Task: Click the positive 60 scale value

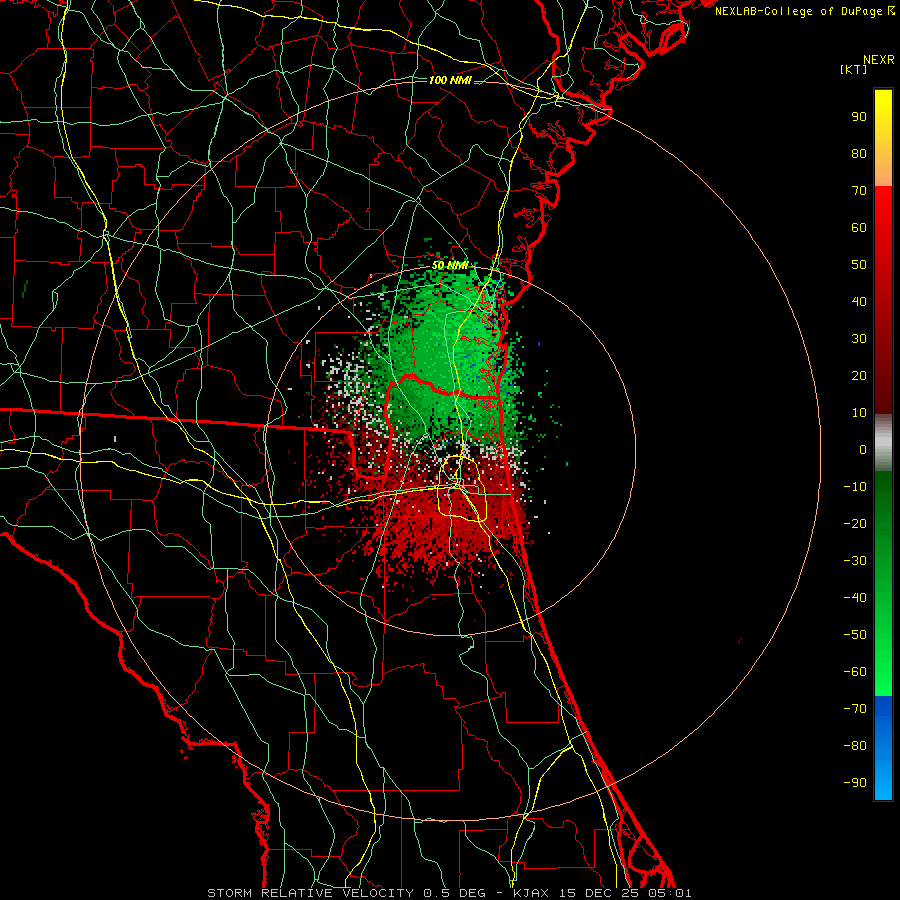Action: coord(859,228)
